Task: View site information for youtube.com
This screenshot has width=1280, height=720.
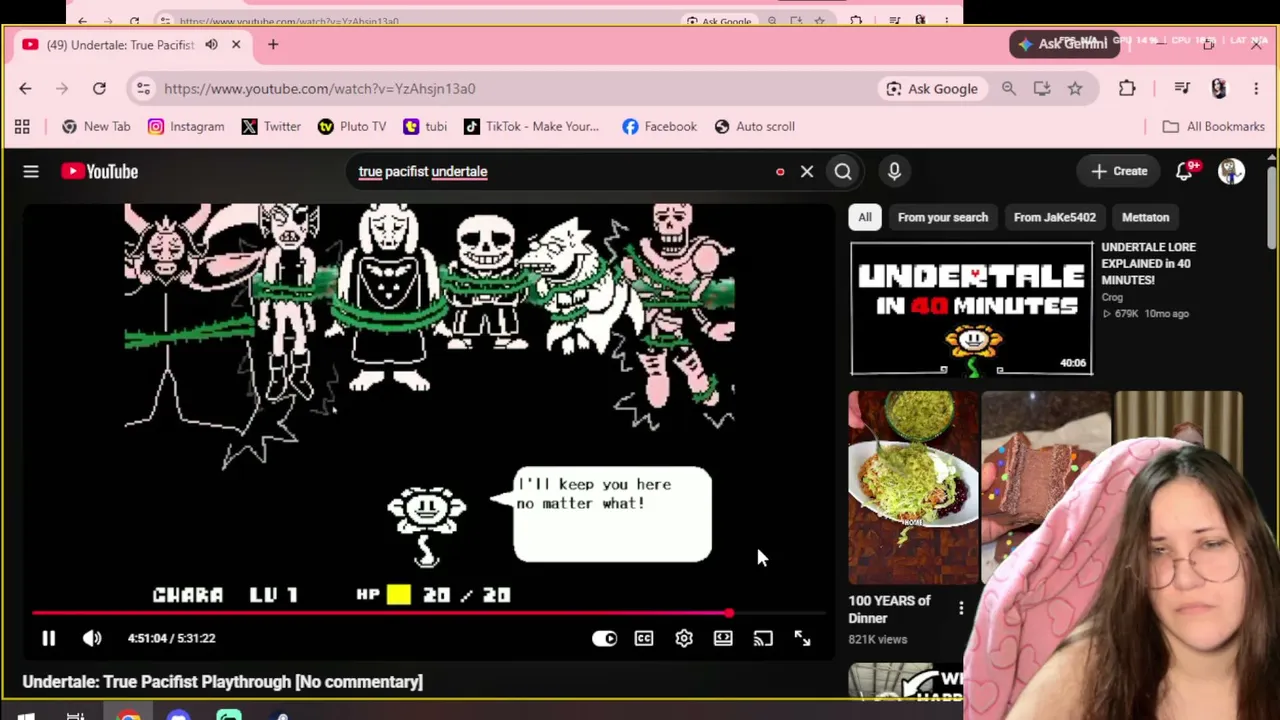Action: click(x=143, y=89)
